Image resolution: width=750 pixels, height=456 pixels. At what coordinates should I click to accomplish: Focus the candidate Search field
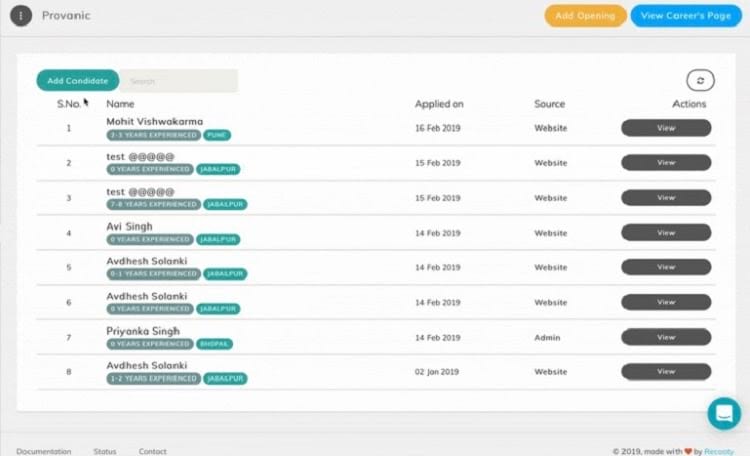pos(181,81)
